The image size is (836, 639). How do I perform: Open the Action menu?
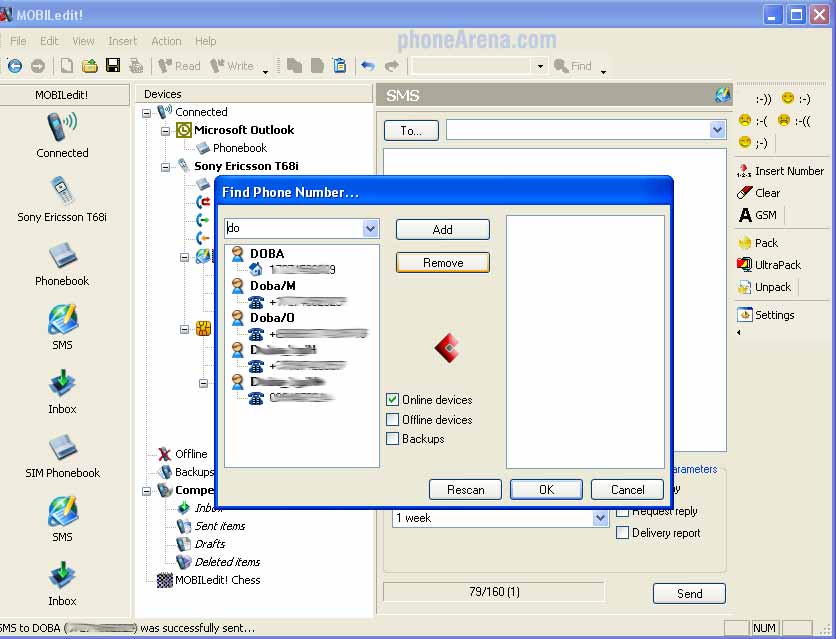click(x=166, y=41)
